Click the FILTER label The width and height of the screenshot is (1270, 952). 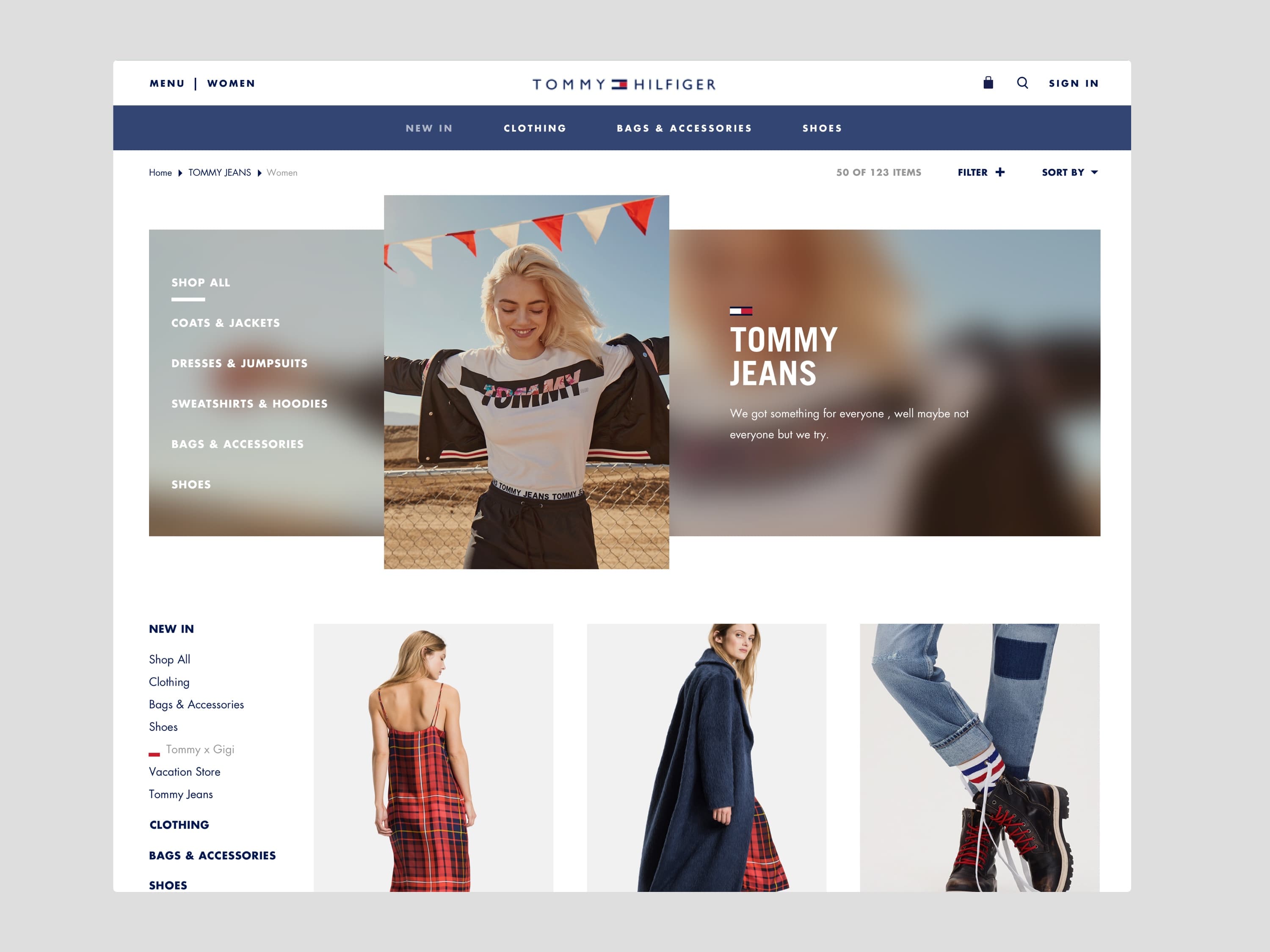[x=972, y=172]
